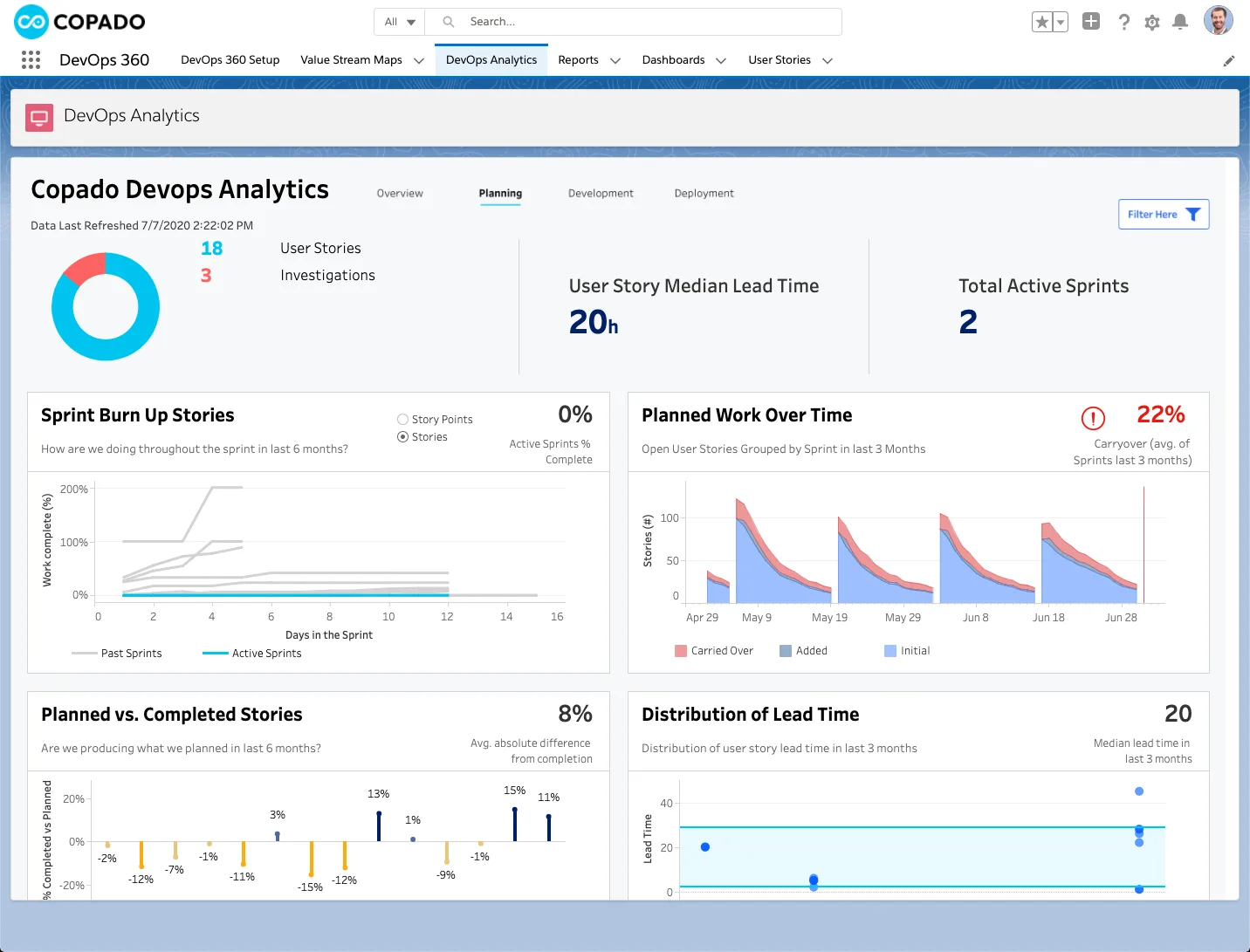Open the All search scope dropdown
Image resolution: width=1250 pixels, height=952 pixels.
click(400, 22)
